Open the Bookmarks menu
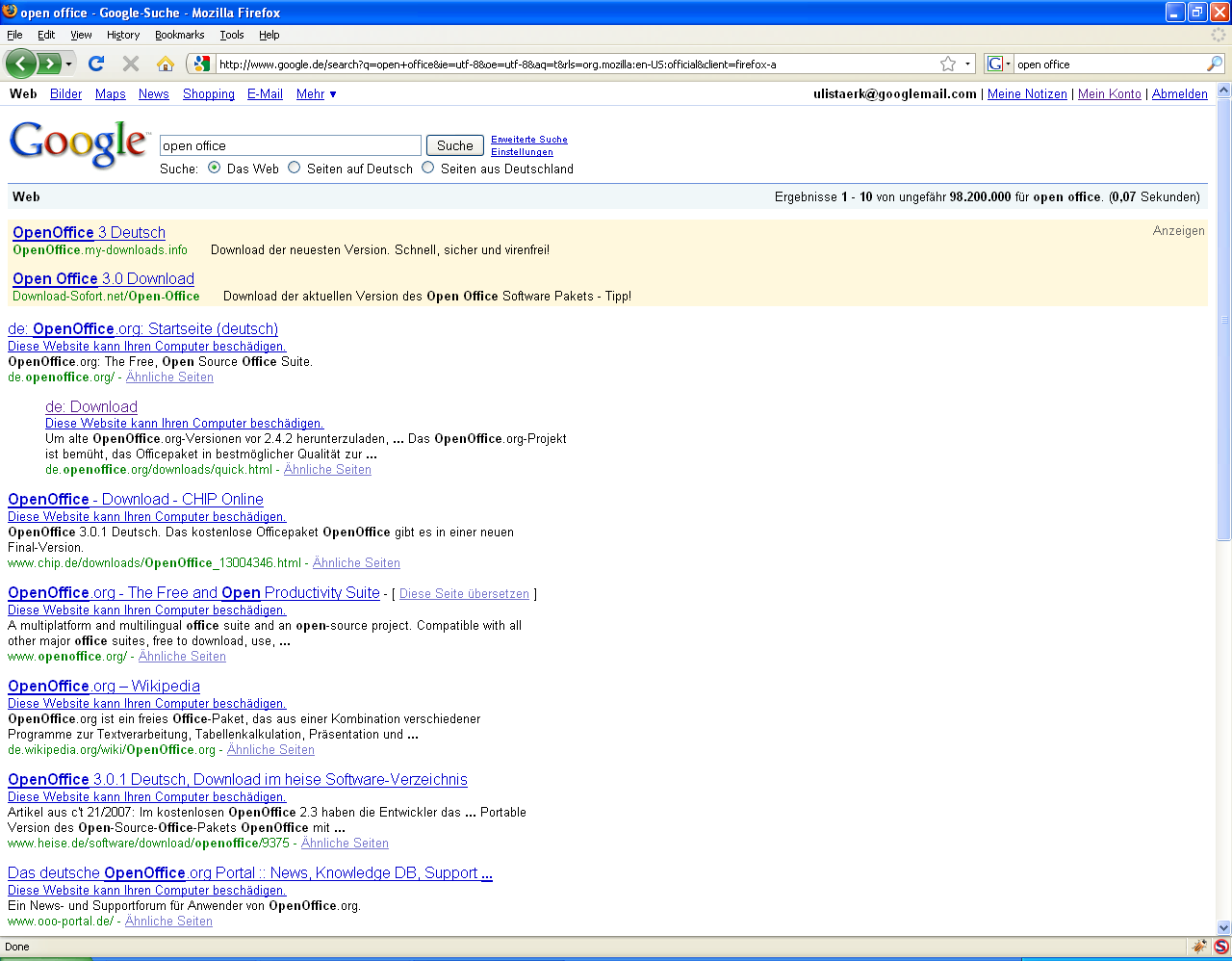The image size is (1232, 961). click(179, 35)
